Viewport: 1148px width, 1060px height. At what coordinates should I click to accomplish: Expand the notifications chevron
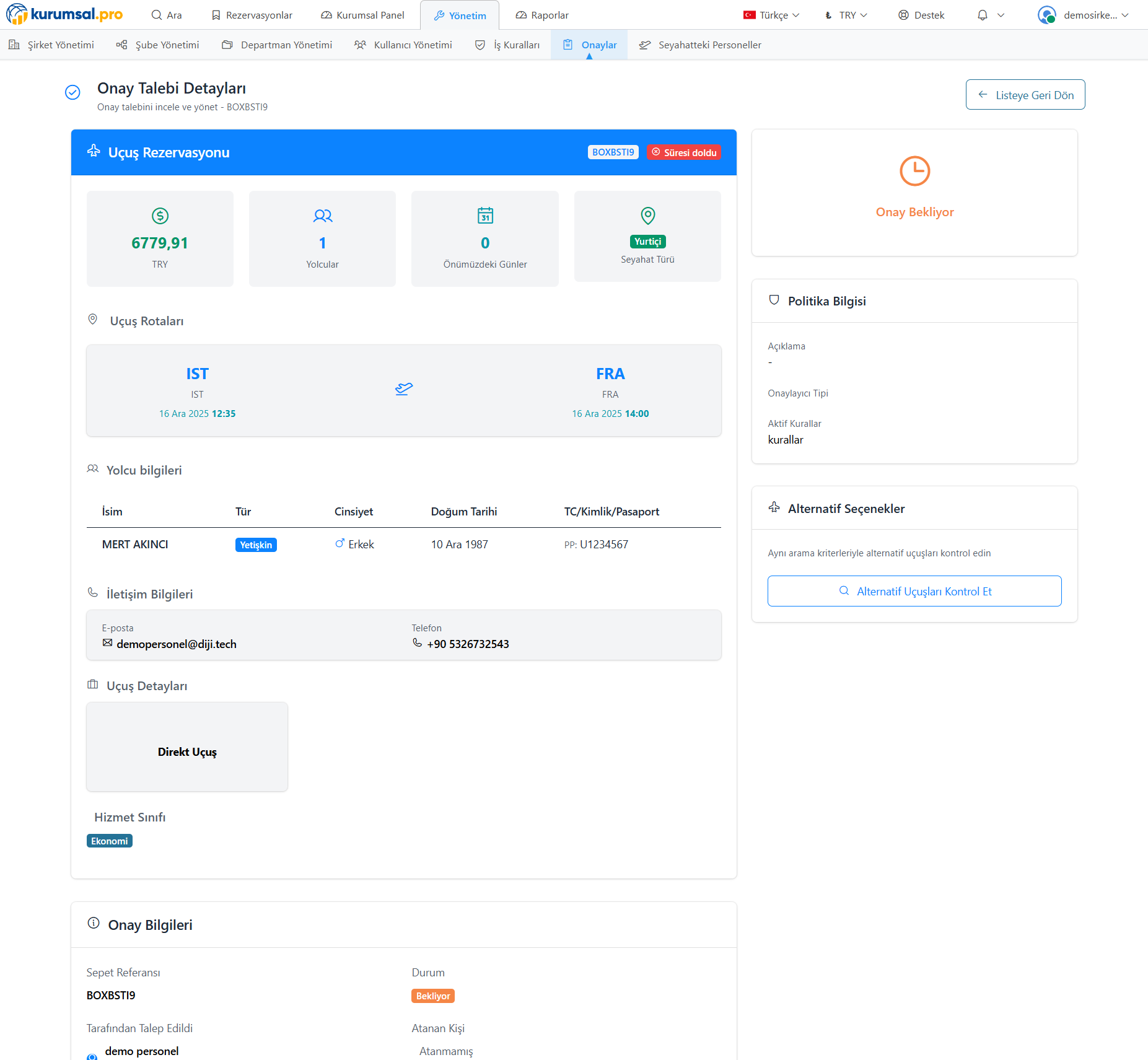[1001, 15]
